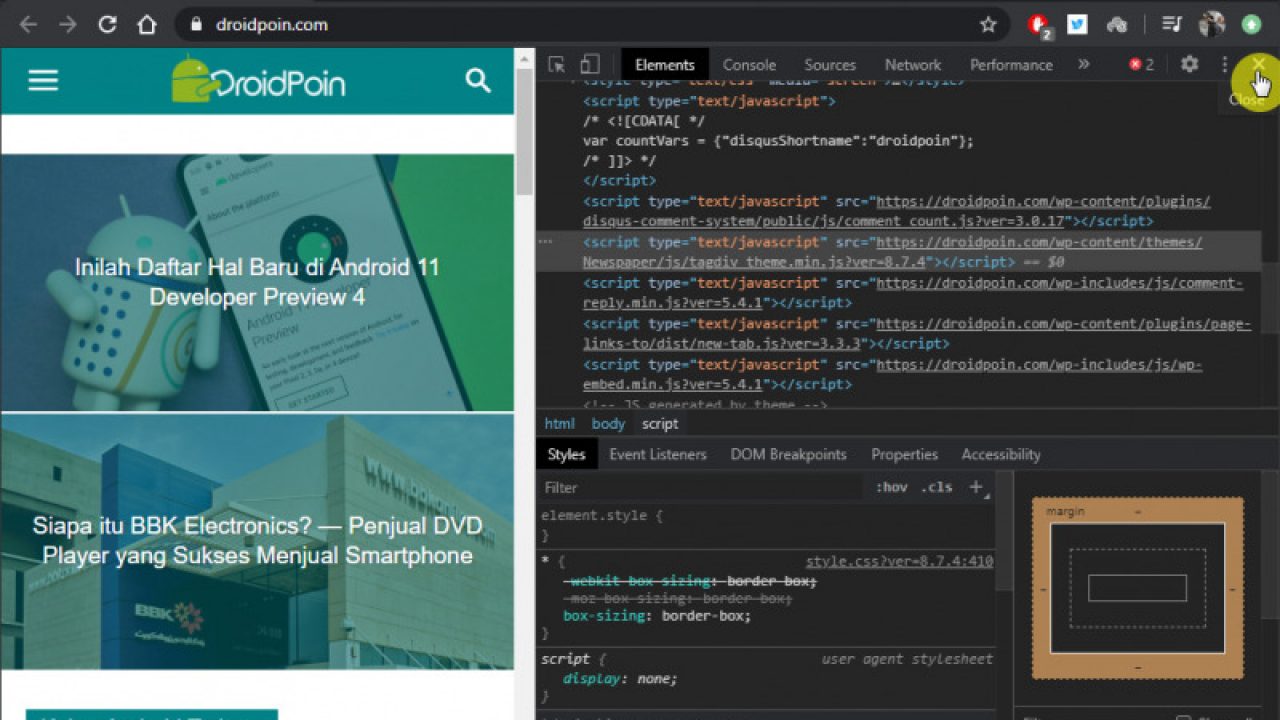This screenshot has width=1280, height=720.
Task: Click the box-sizing: border-box declaration
Action: click(x=657, y=616)
